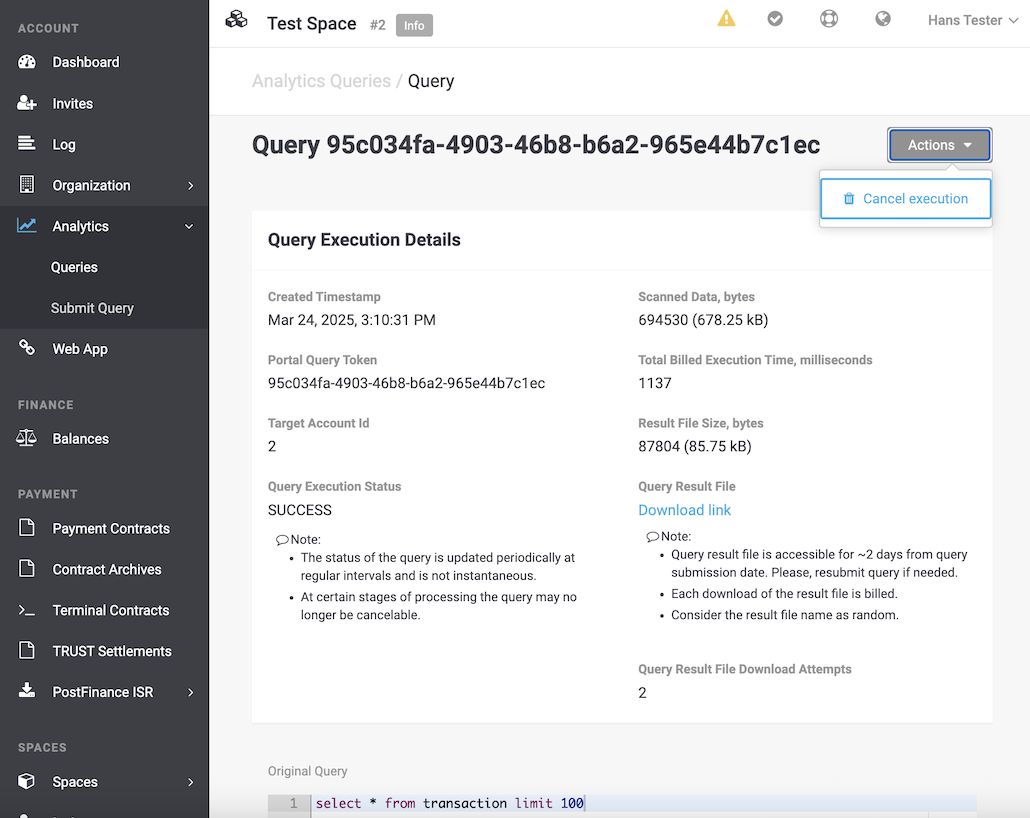Image resolution: width=1030 pixels, height=818 pixels.
Task: Switch to the Queries page
Action: (x=75, y=267)
